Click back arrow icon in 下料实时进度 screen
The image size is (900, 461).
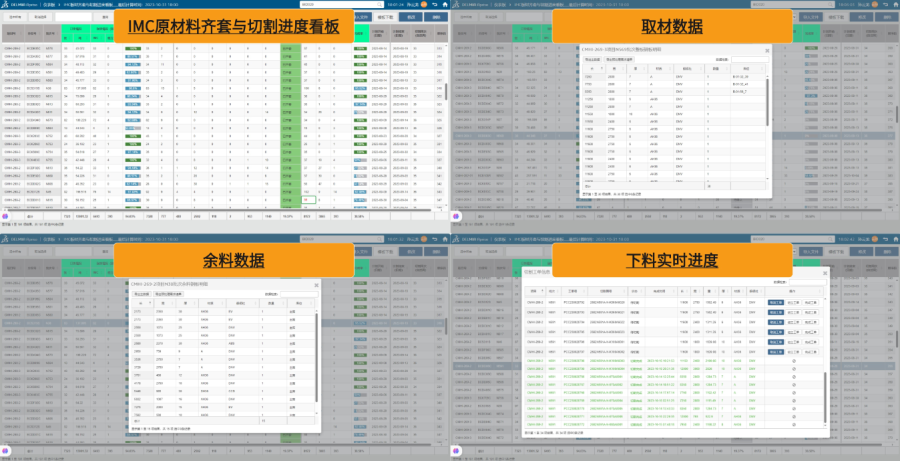885,238
